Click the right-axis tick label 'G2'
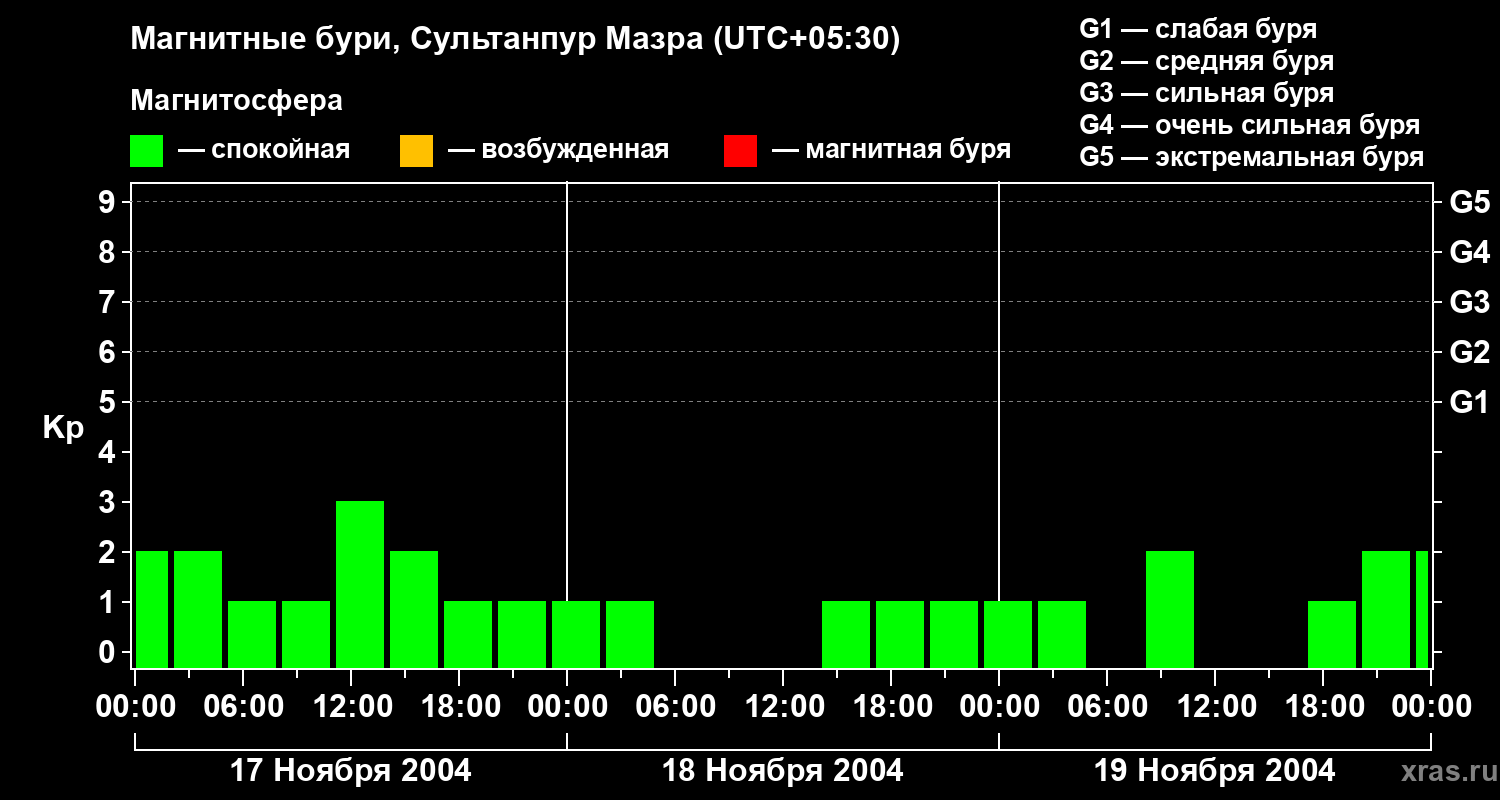Screen dimensions: 1500x800 pos(1469,352)
